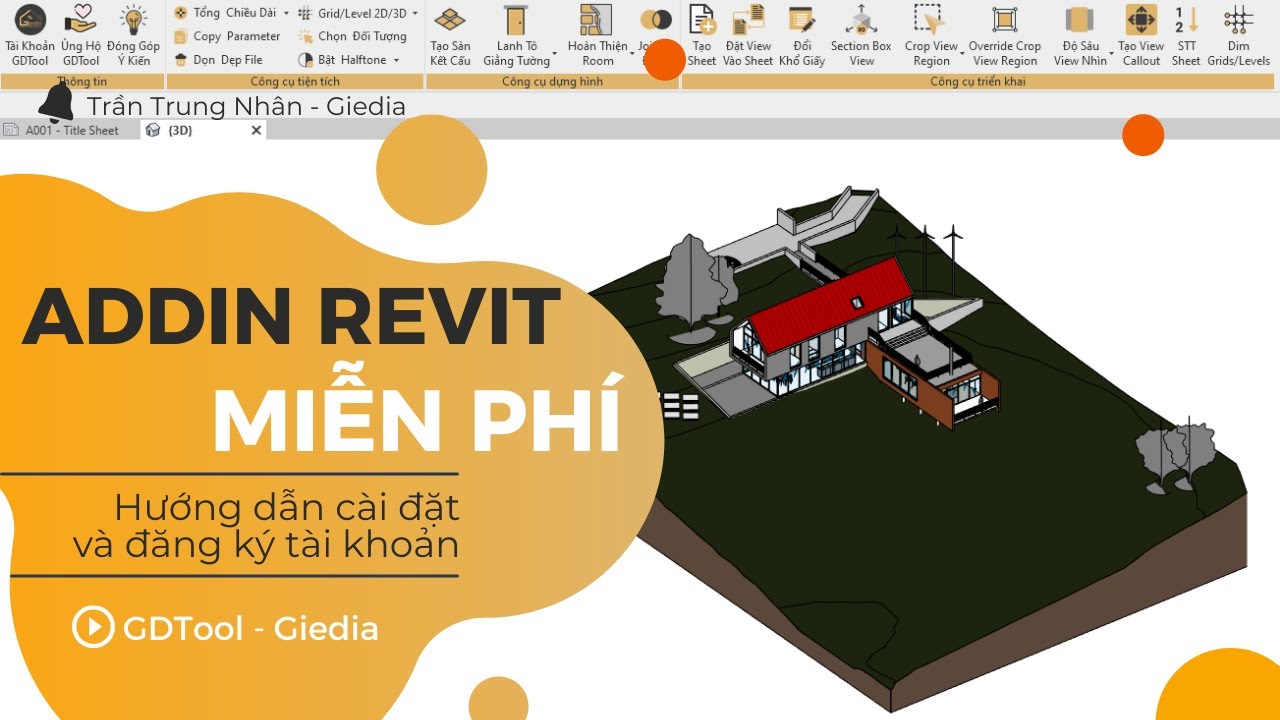
Task: Run the Tạo View Callout tool
Action: click(1141, 35)
